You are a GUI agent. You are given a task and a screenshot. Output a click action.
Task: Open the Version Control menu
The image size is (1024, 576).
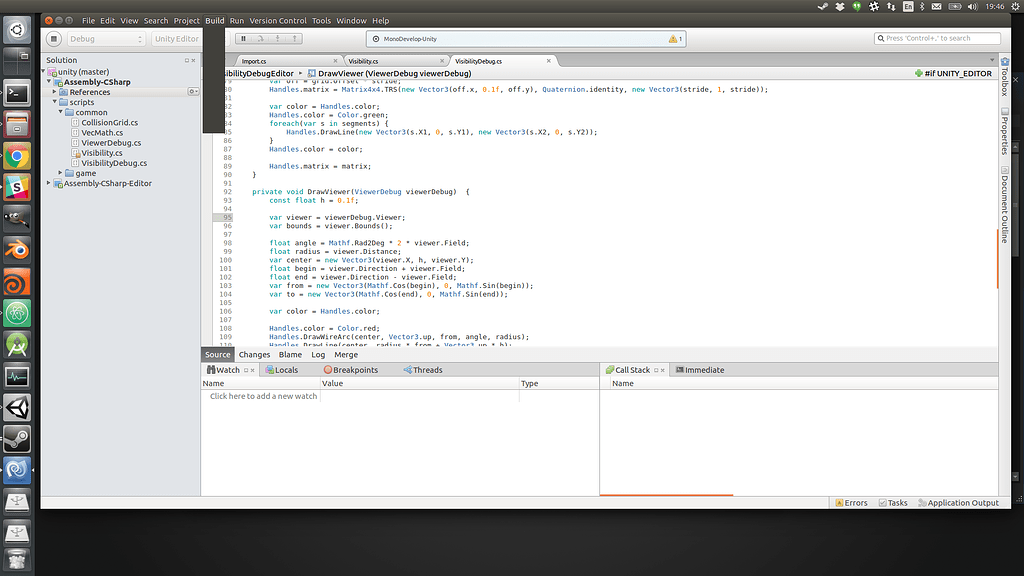click(277, 20)
